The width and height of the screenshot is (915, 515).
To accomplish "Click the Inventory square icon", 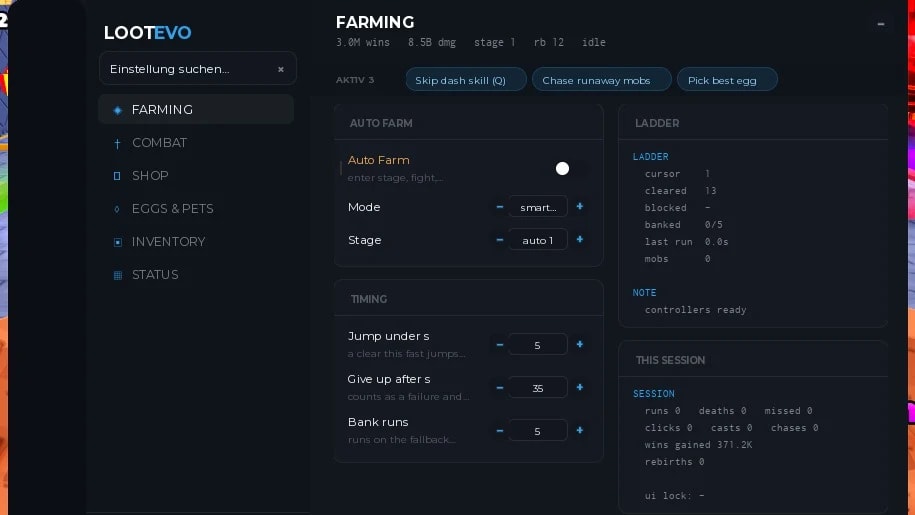I will [x=117, y=242].
